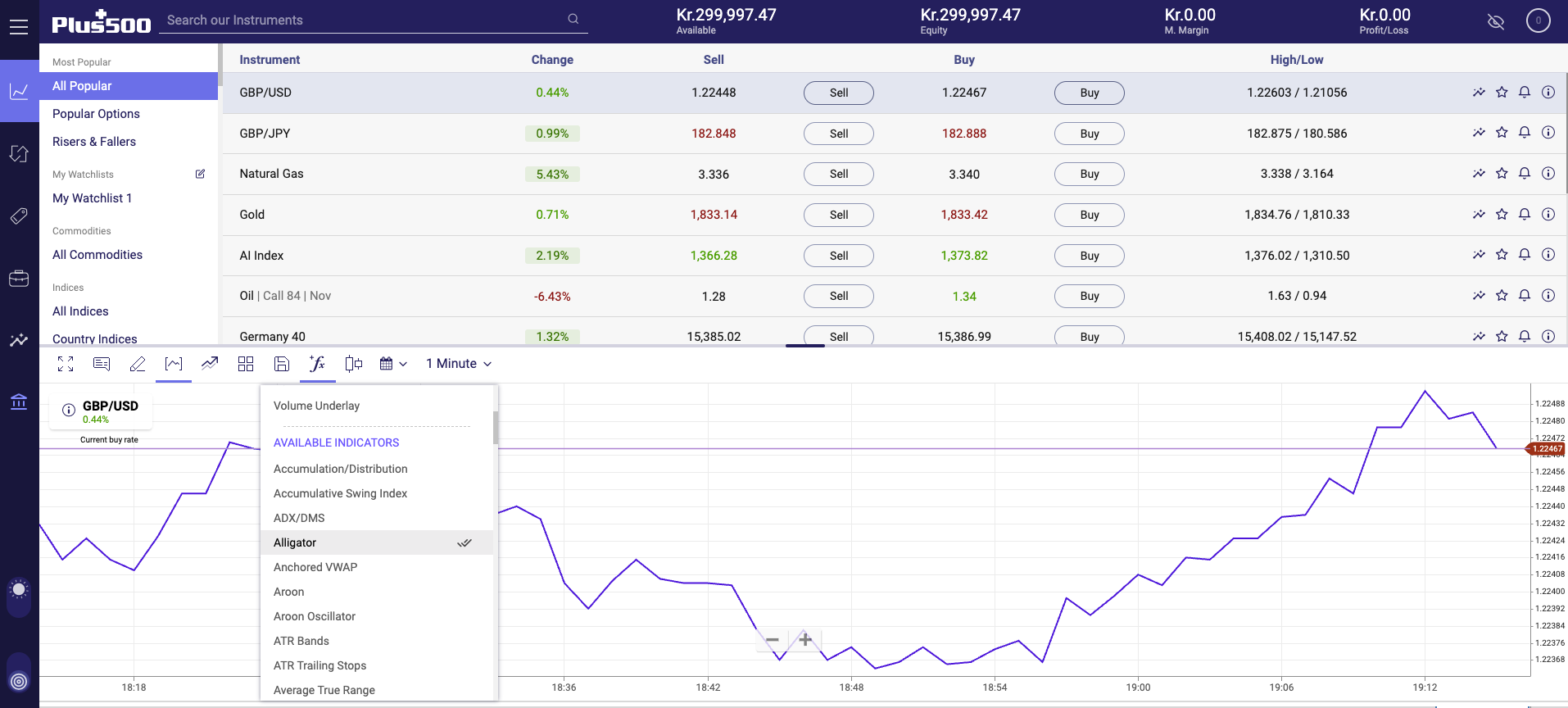Click Buy for GBP/JPY
The width and height of the screenshot is (1568, 708).
(1090, 134)
